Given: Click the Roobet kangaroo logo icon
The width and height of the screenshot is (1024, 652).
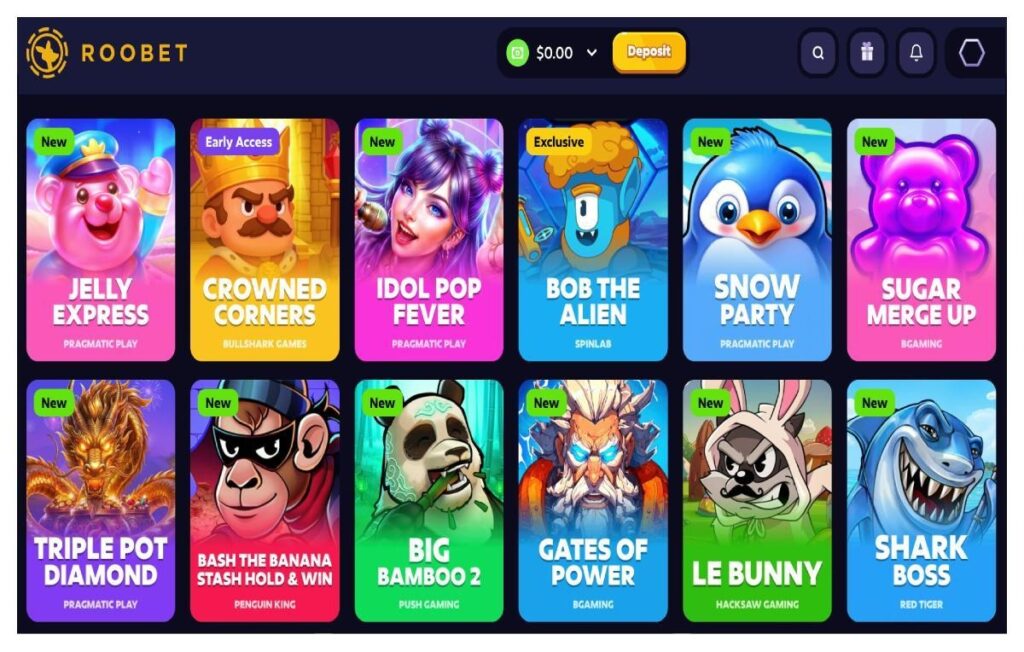Looking at the screenshot, I should [47, 53].
